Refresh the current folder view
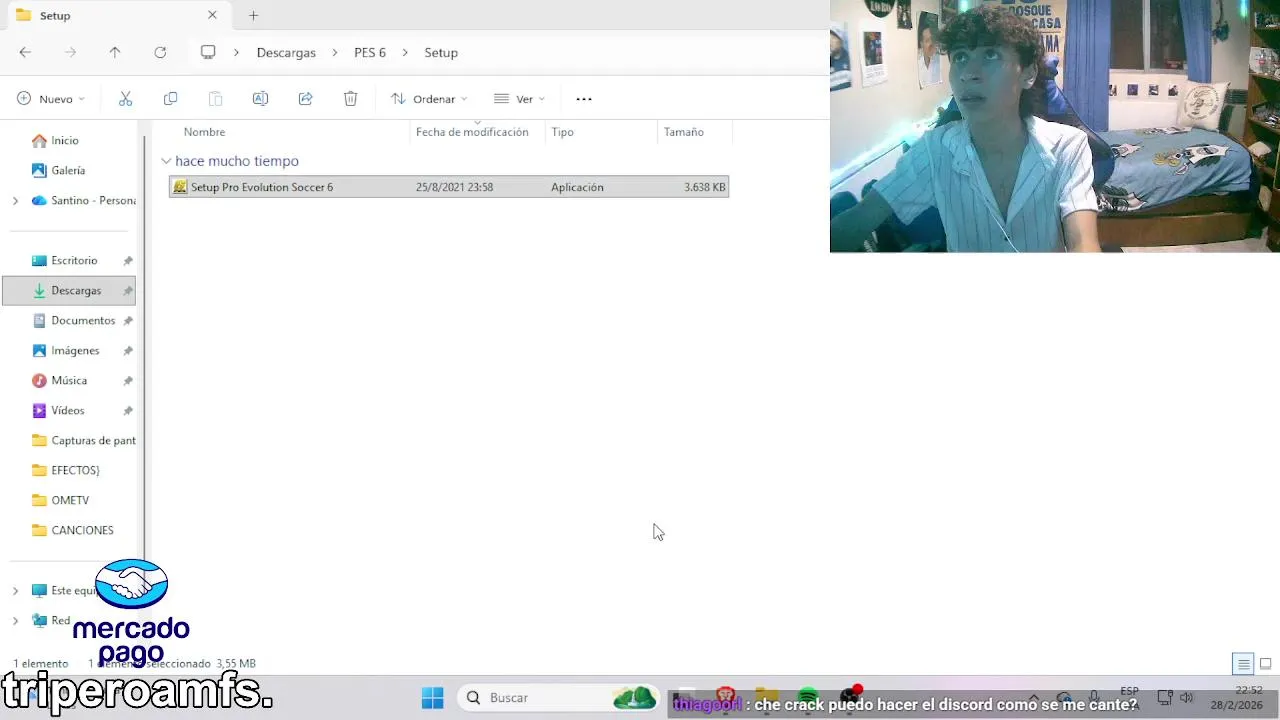 (x=160, y=52)
